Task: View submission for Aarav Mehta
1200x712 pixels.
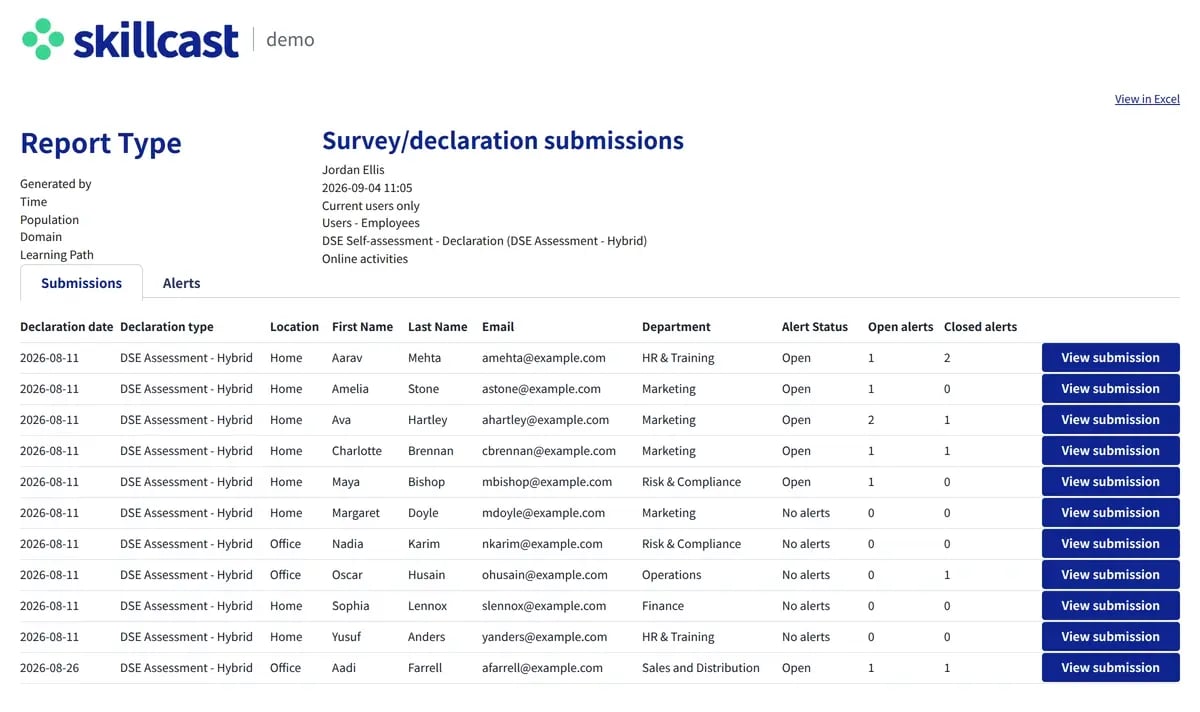Action: pos(1110,358)
